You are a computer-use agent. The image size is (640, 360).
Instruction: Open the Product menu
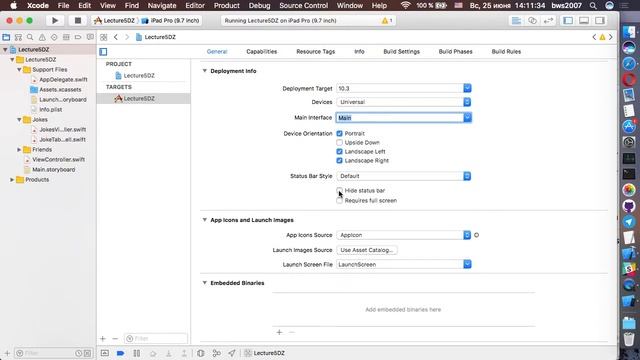click(227, 5)
